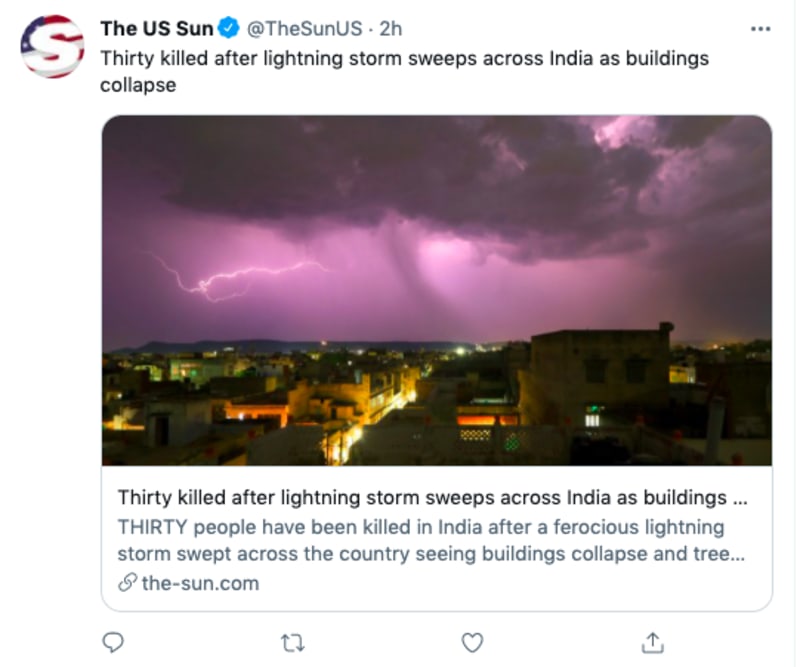Click the @TheSunUS handle

pyautogui.click(x=304, y=29)
